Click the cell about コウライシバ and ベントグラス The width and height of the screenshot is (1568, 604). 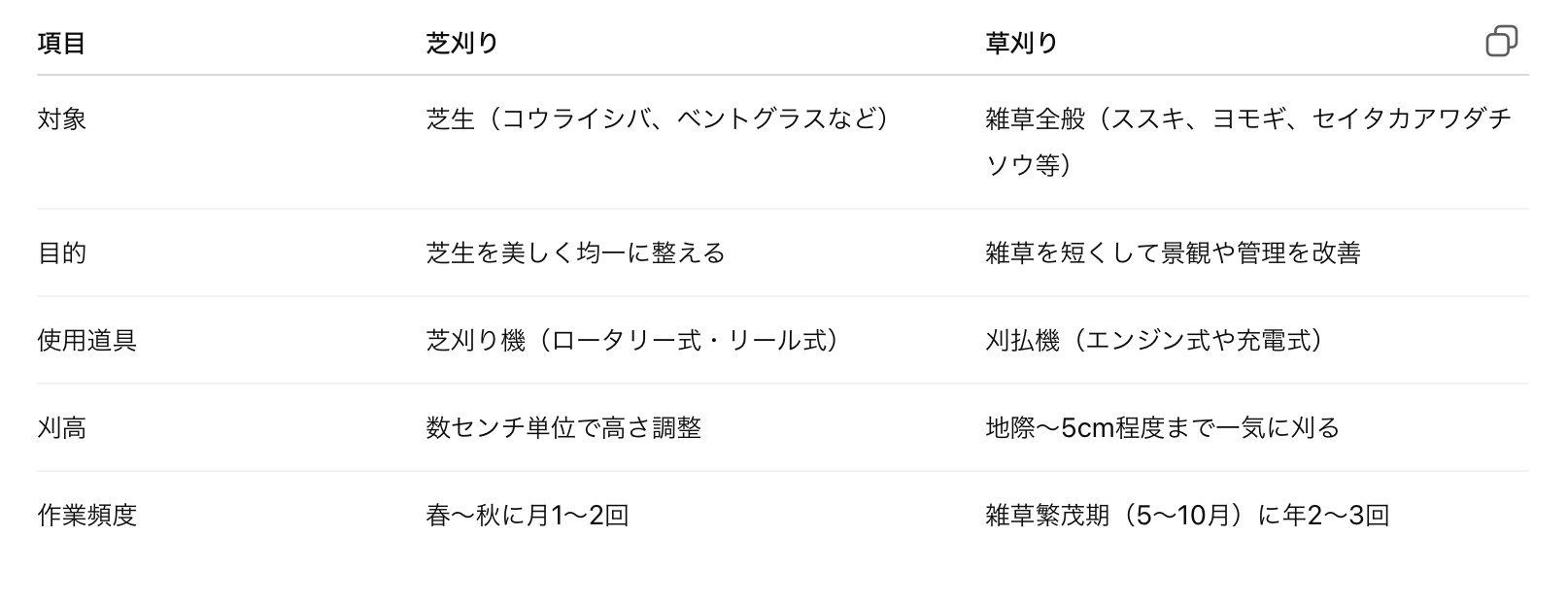pyautogui.click(x=658, y=119)
